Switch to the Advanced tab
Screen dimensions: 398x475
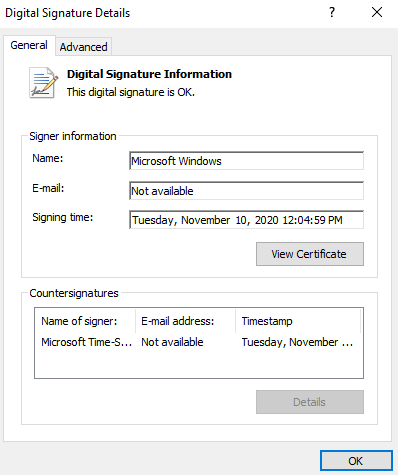pyautogui.click(x=83, y=47)
